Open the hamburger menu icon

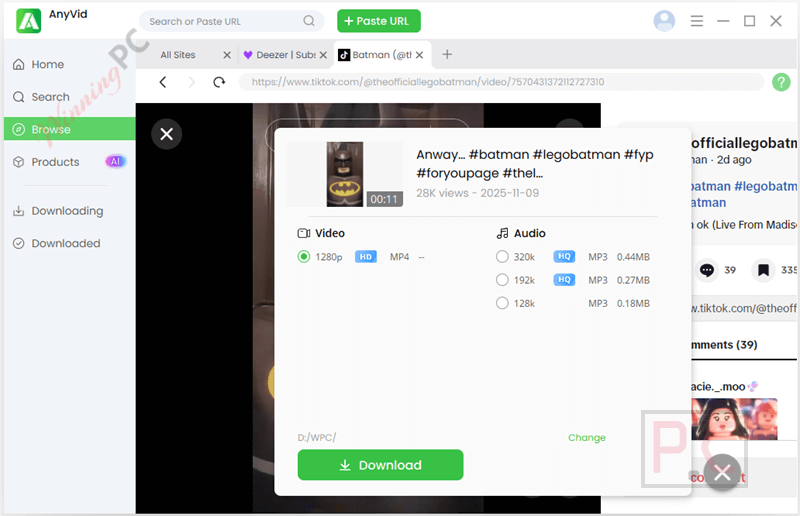696,21
